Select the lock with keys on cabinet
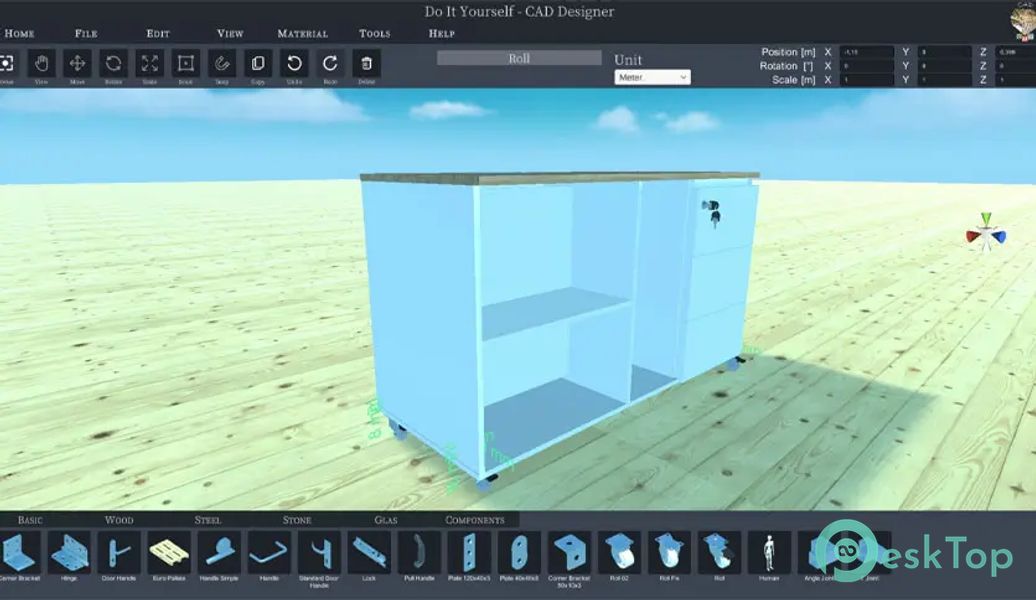 click(712, 213)
